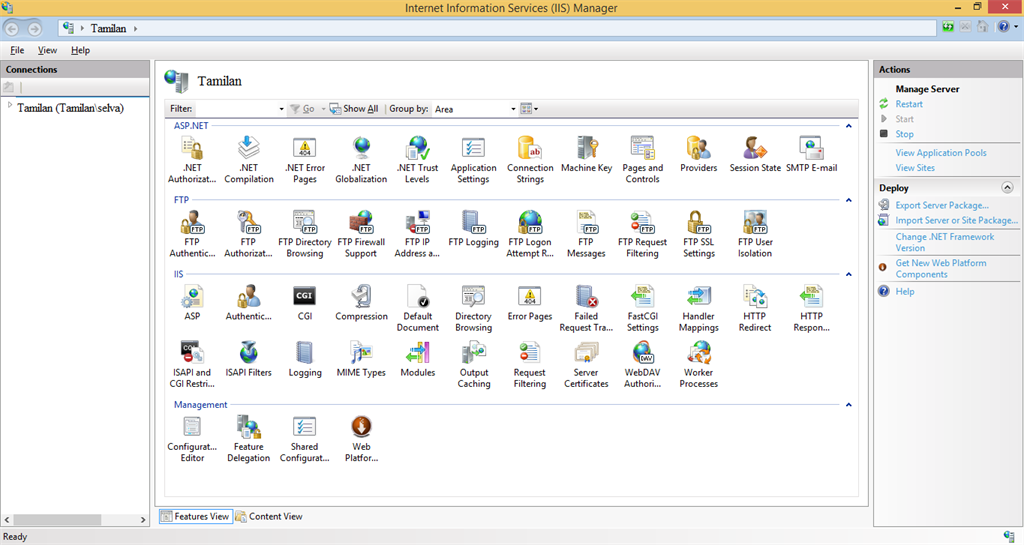
Task: Open Application Settings feature
Action: tap(473, 160)
